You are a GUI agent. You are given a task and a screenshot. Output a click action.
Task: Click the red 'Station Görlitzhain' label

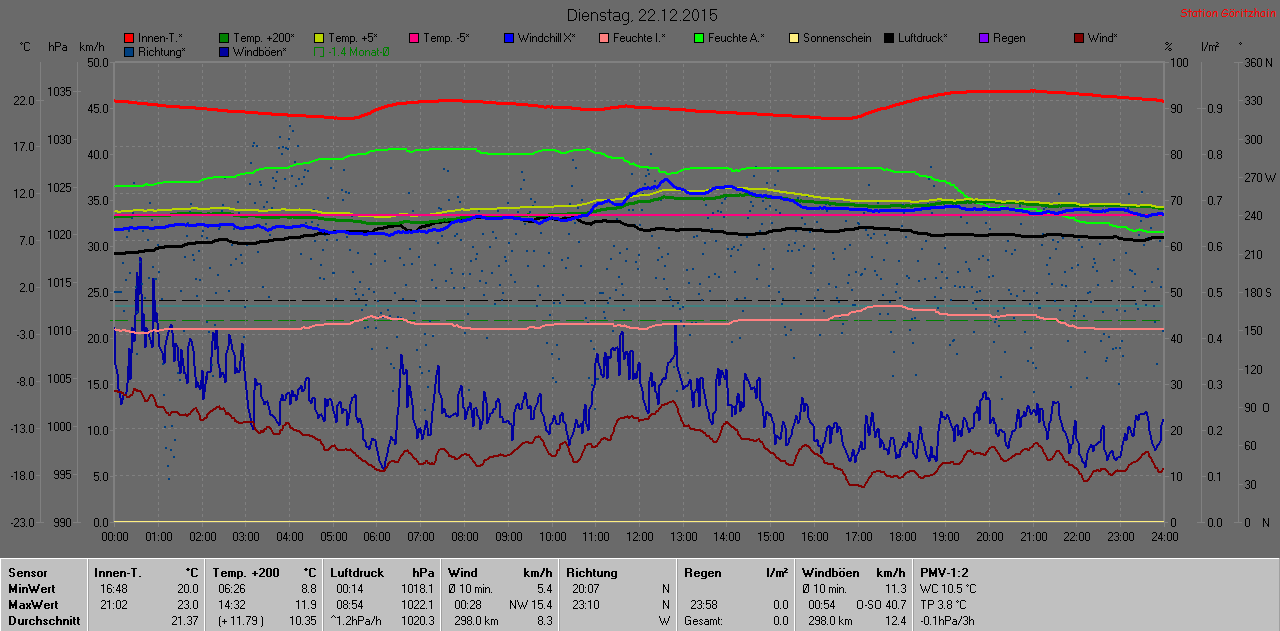(1227, 13)
